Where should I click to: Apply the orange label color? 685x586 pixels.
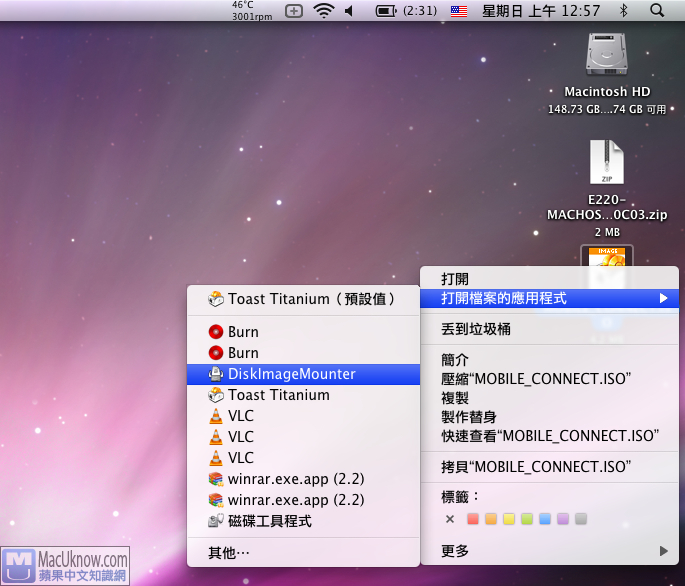pos(491,519)
